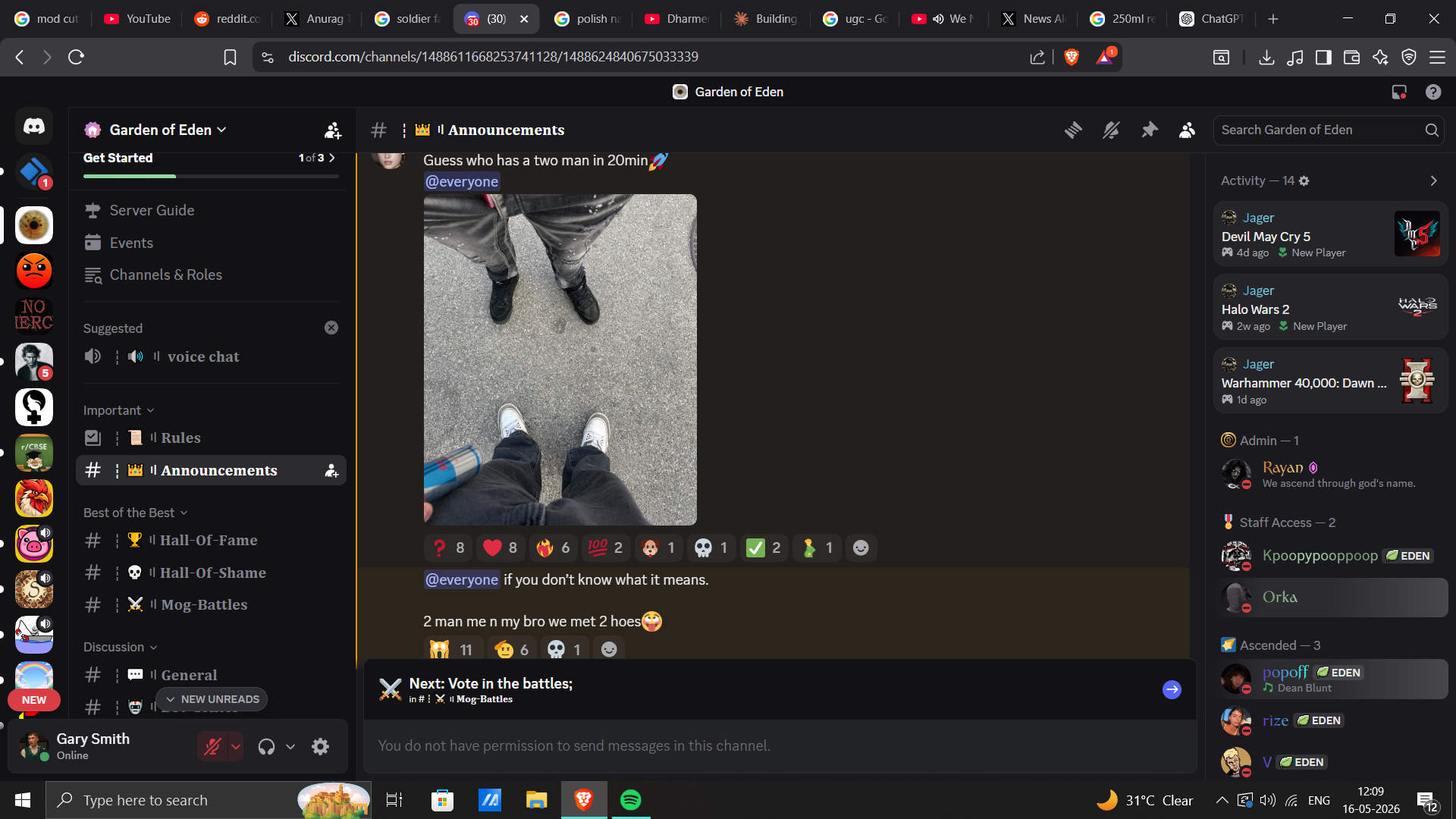The width and height of the screenshot is (1456, 819).
Task: Open audio output options arrow
Action: [290, 747]
